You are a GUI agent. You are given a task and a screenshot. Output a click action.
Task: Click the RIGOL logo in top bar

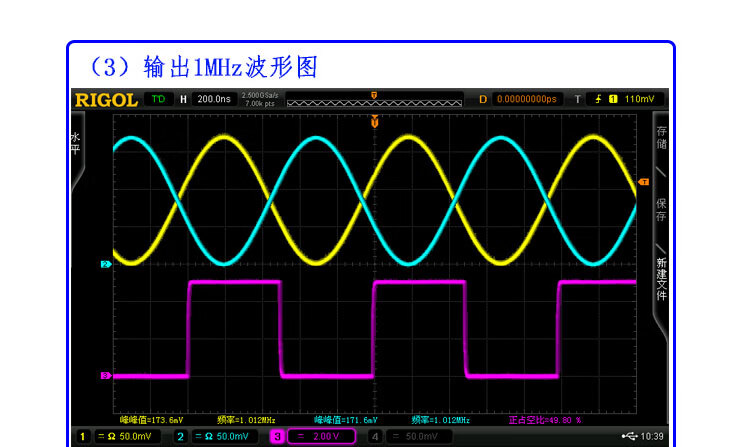(106, 99)
